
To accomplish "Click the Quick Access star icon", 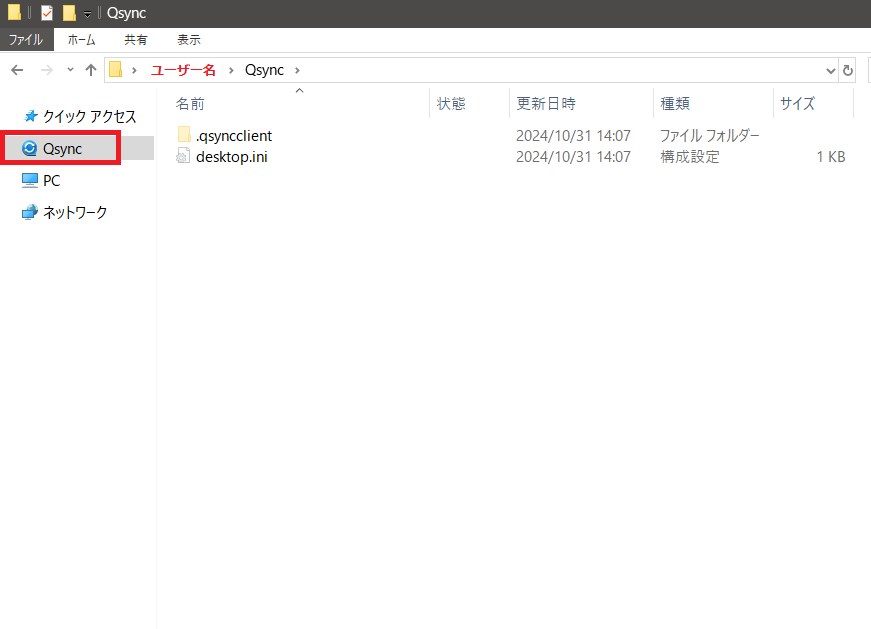I will tap(31, 116).
